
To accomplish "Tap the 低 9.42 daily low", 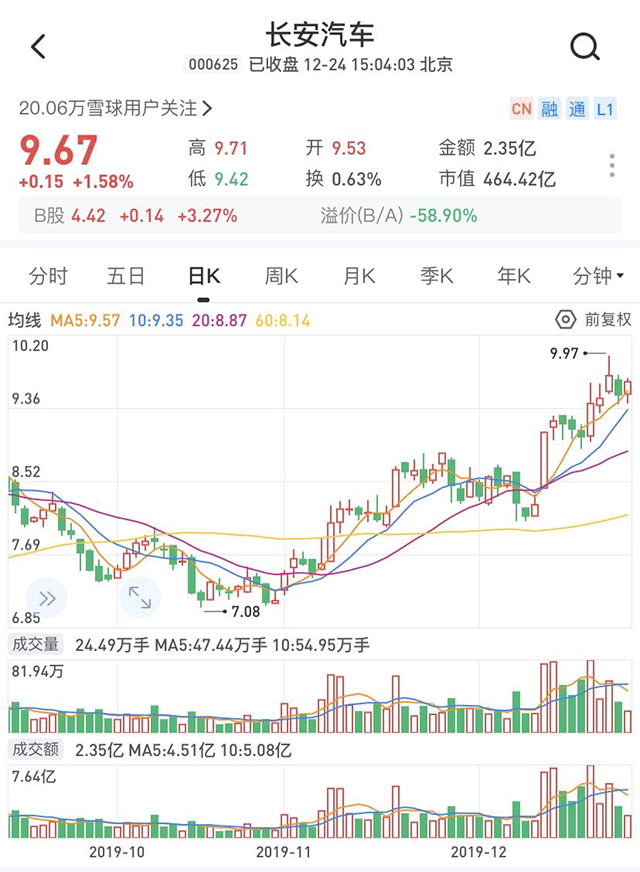I will coord(217,179).
